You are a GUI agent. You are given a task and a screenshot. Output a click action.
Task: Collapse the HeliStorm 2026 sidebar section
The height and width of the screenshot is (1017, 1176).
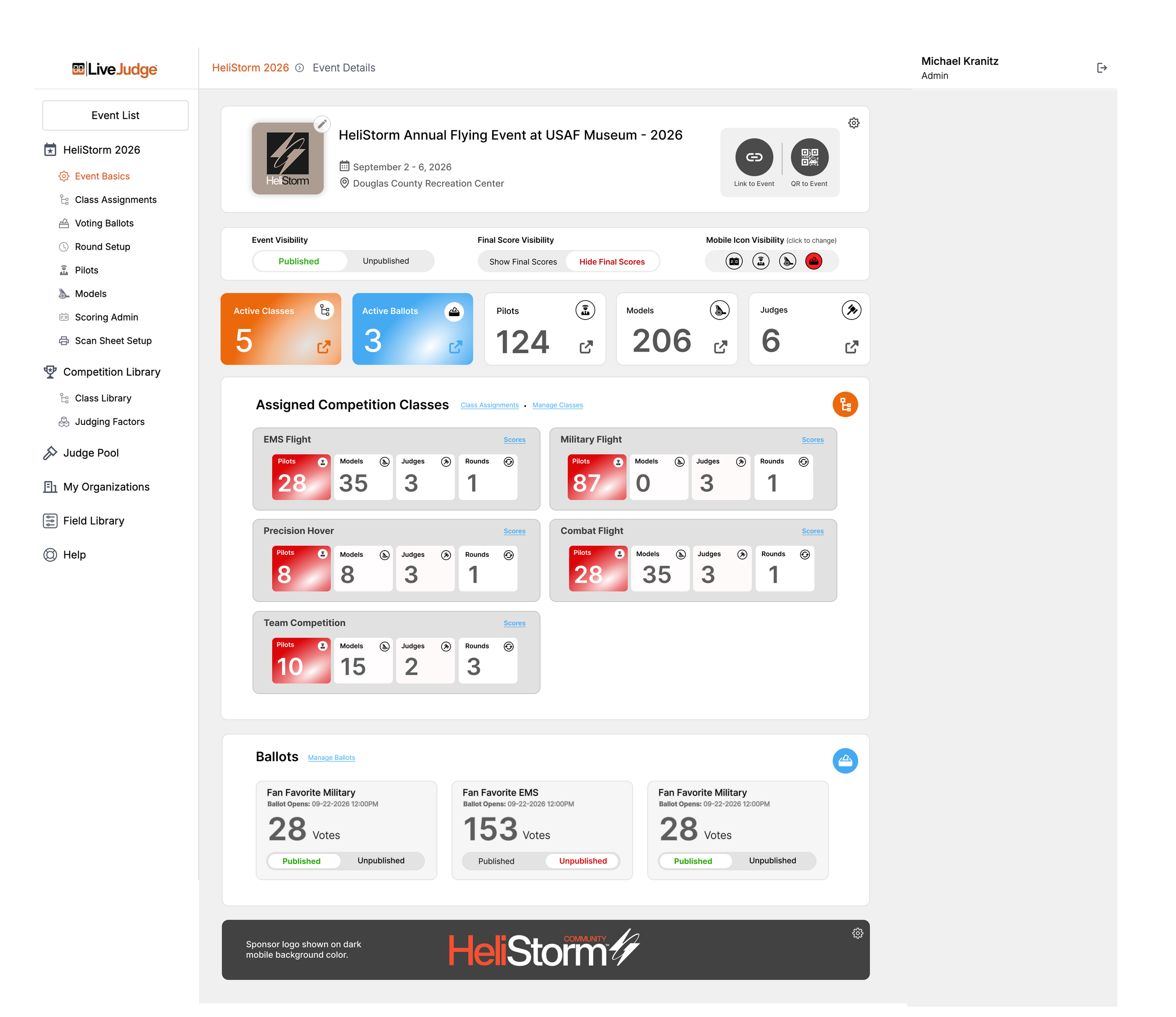[x=101, y=149]
